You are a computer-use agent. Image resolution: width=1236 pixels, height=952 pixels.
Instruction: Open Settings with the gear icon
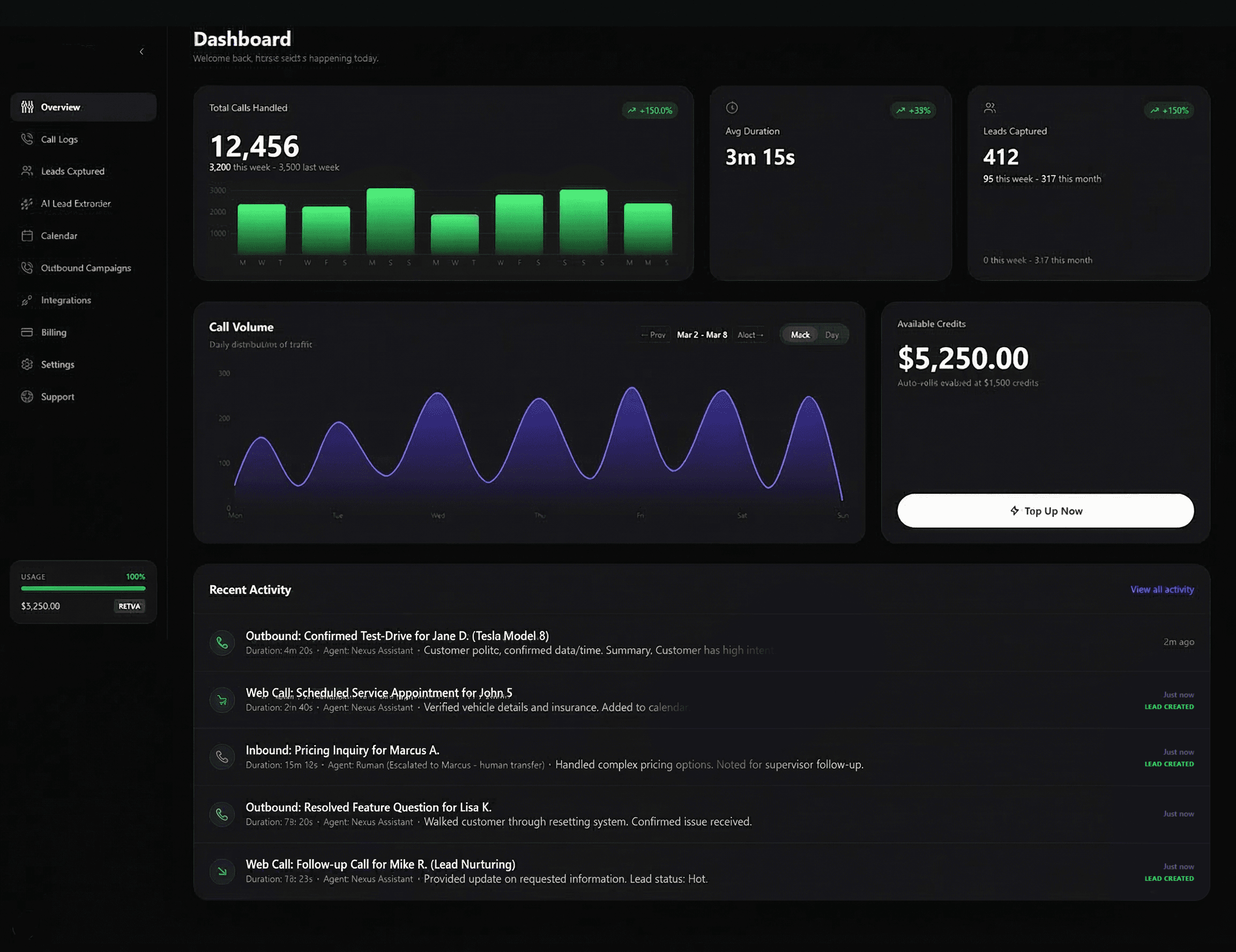27,364
